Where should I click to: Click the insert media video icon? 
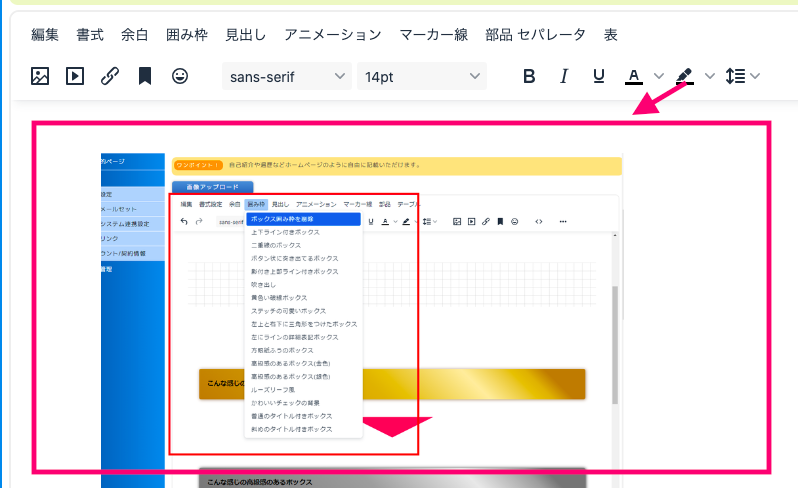(75, 76)
